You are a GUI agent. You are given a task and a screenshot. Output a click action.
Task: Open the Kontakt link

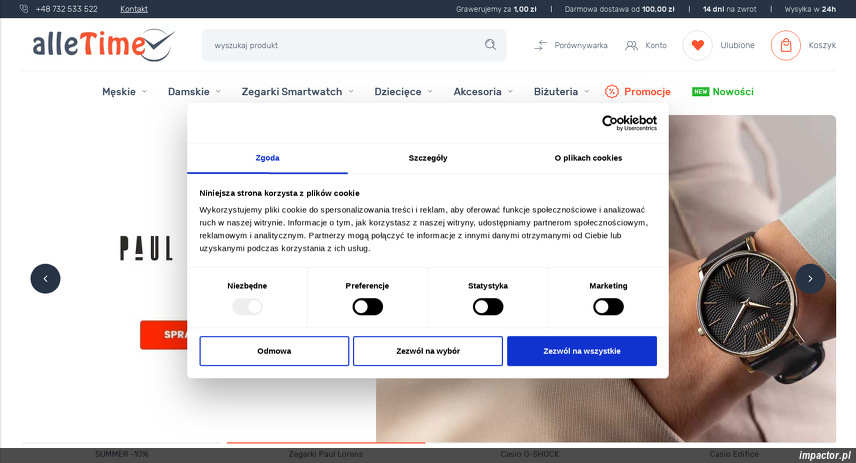tap(134, 9)
